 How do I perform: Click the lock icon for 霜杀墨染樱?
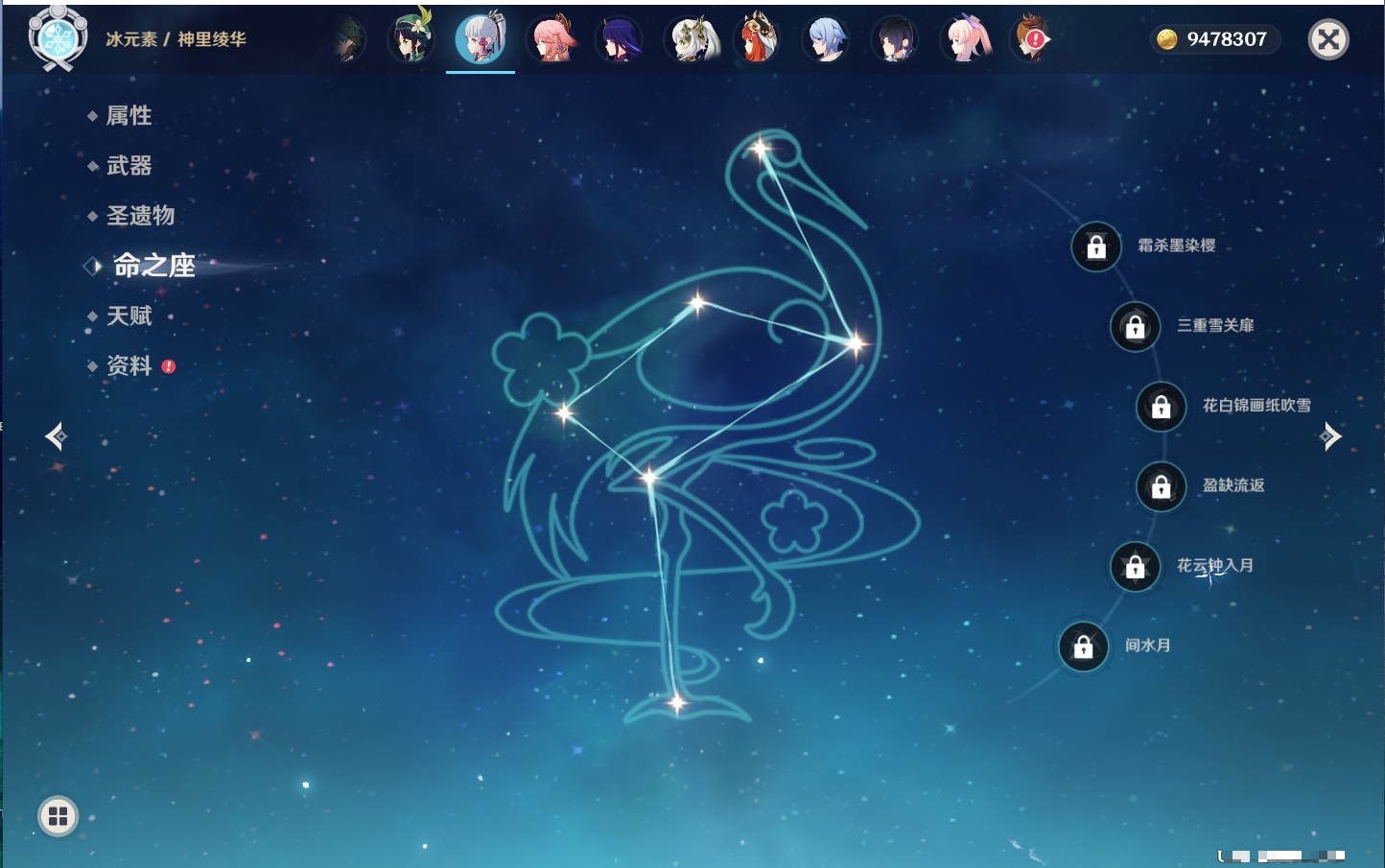(x=1096, y=246)
